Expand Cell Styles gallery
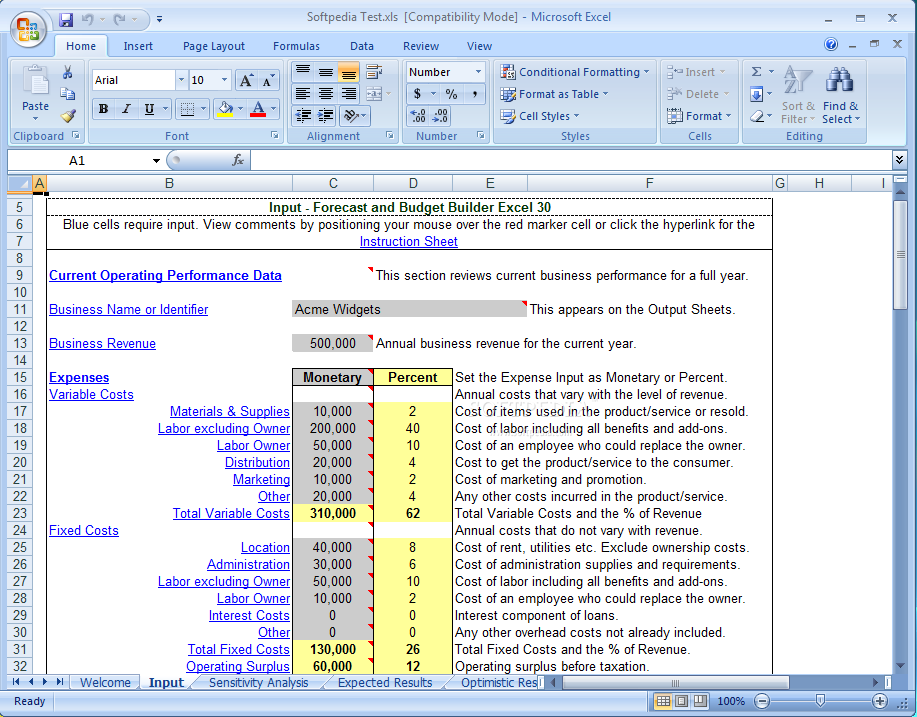 coord(540,116)
